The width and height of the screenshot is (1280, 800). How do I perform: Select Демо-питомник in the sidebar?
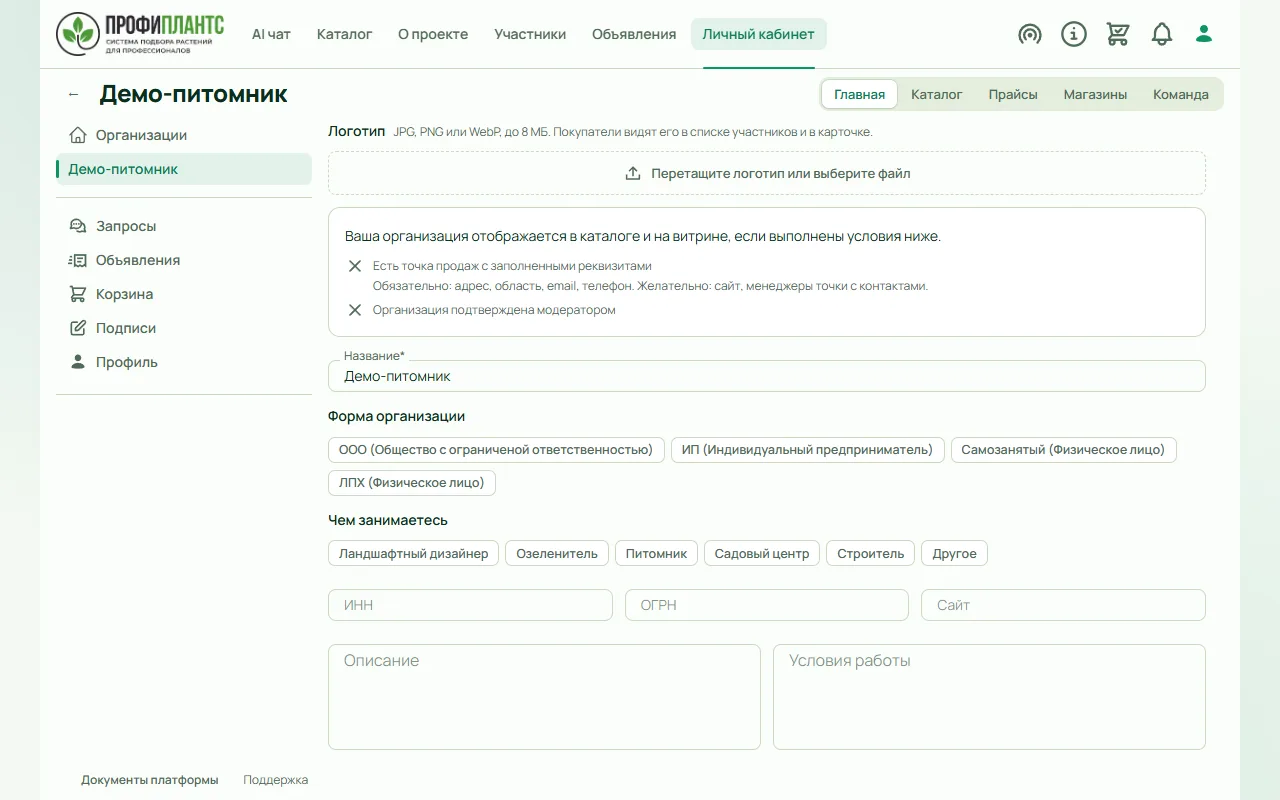tap(184, 169)
